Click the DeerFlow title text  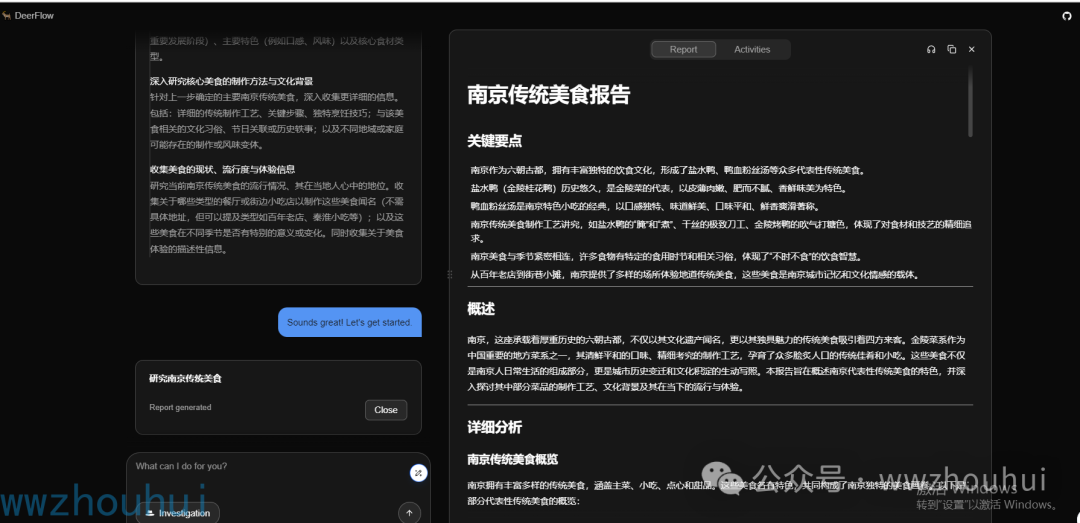[34, 16]
